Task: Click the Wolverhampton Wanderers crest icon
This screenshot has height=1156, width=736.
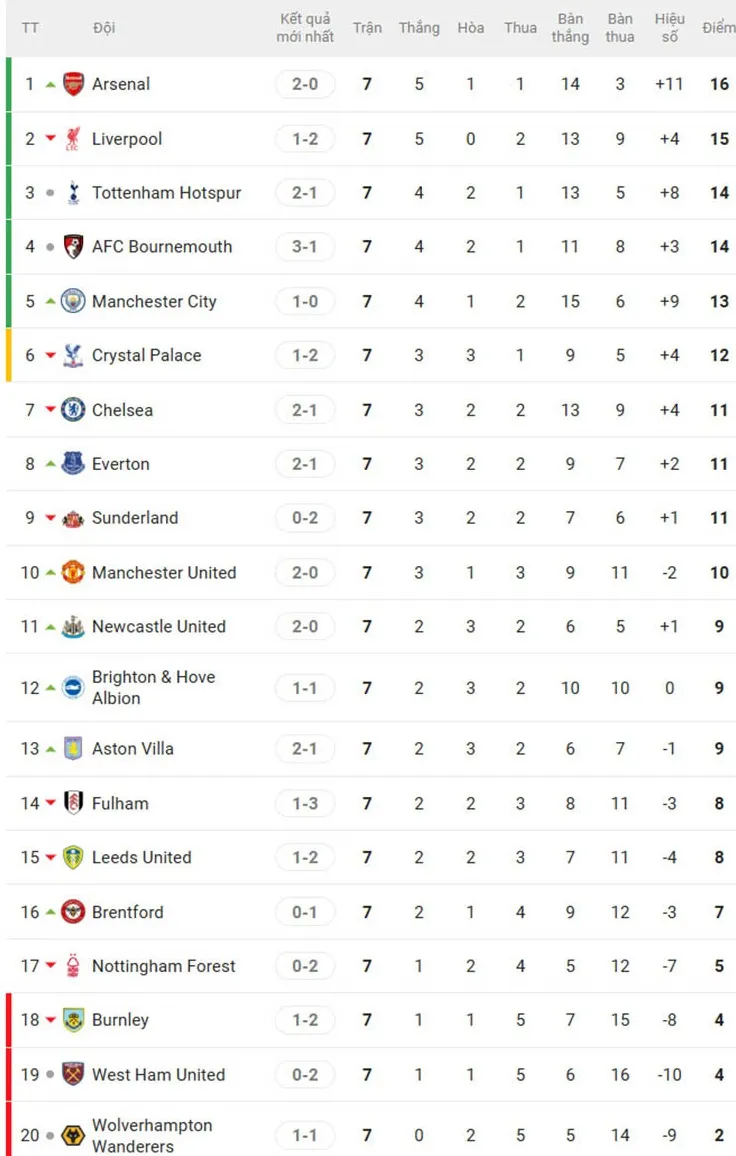Action: click(73, 1135)
